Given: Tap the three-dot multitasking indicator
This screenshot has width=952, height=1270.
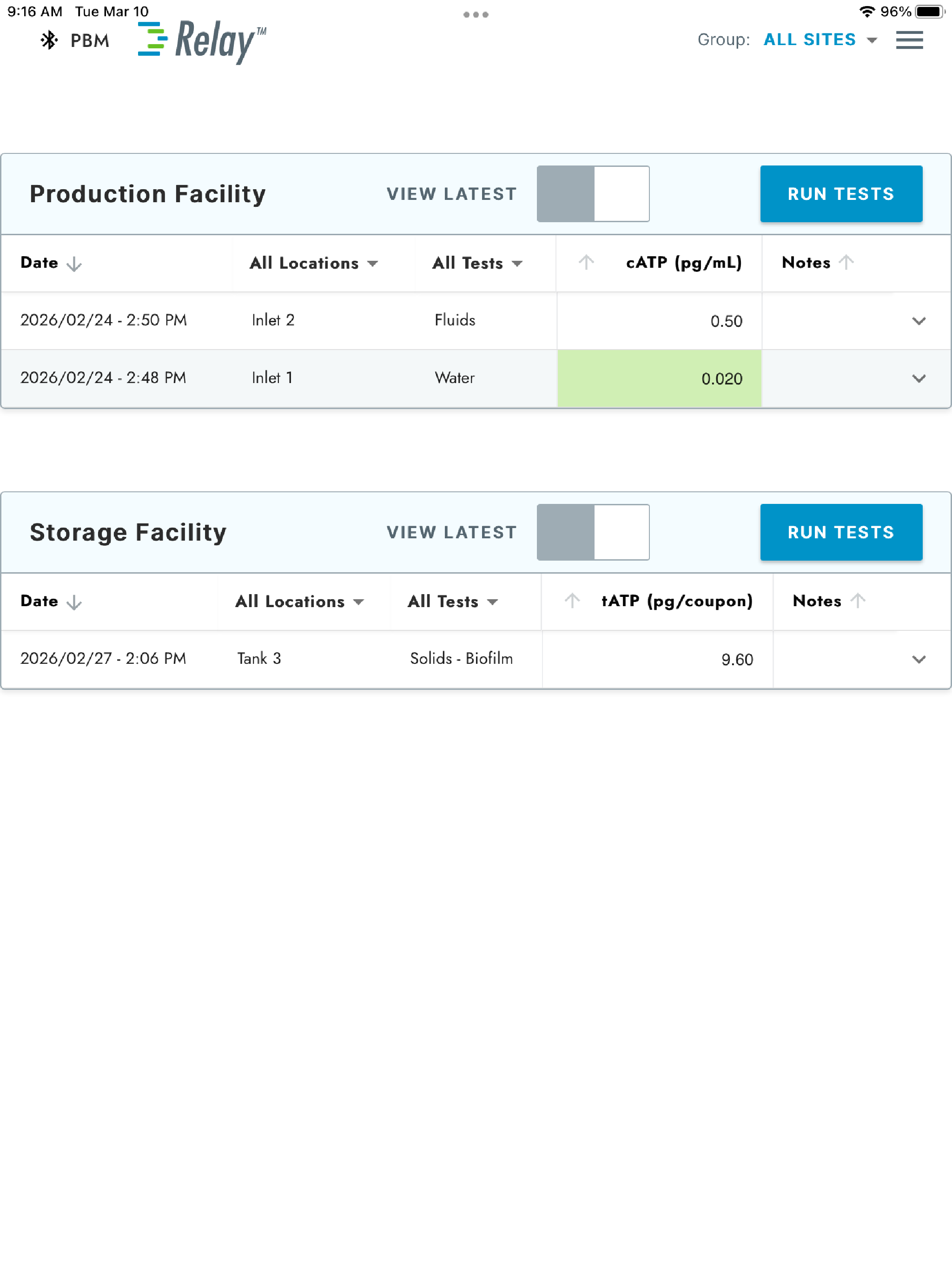Looking at the screenshot, I should [x=476, y=14].
